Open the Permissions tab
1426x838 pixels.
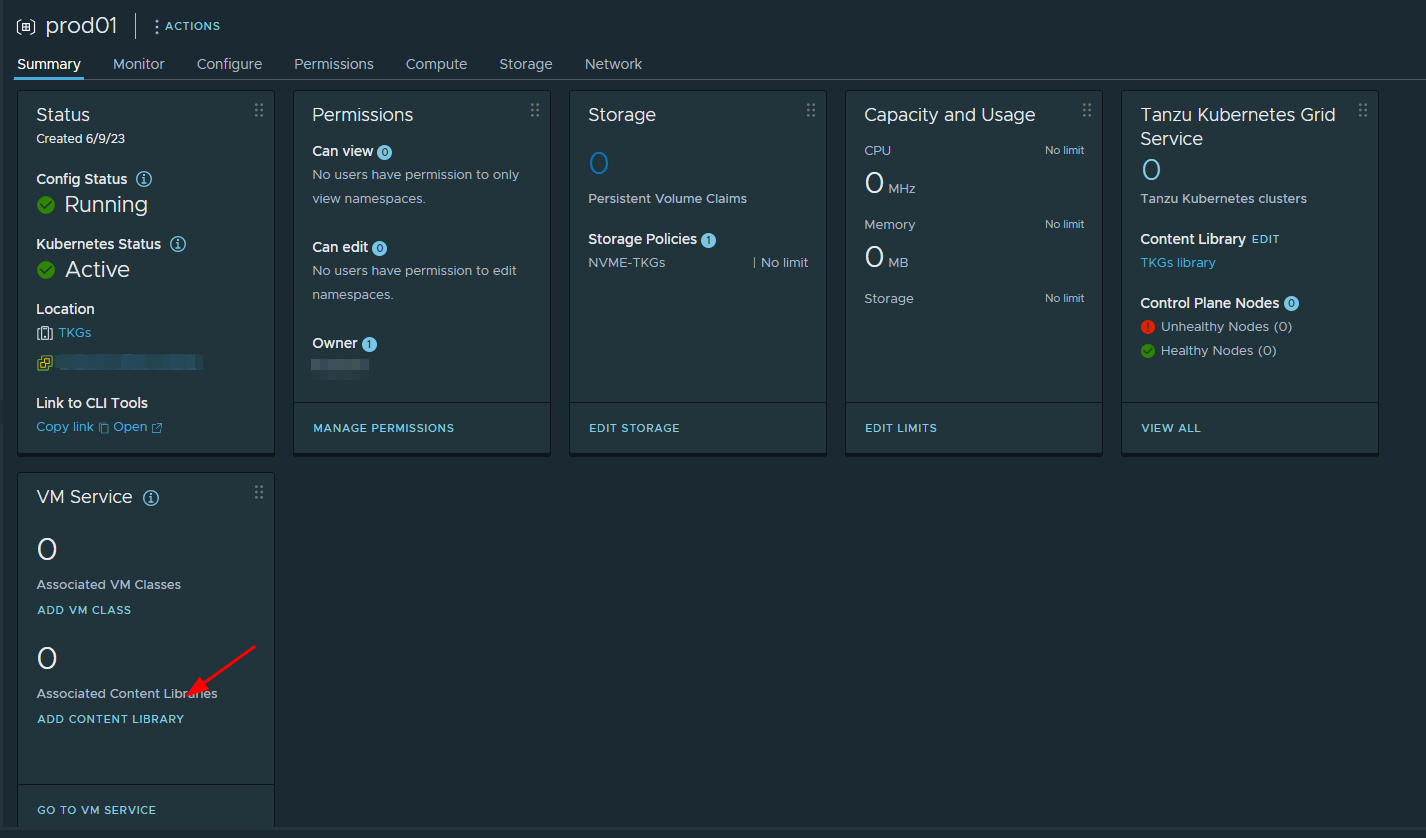point(334,64)
